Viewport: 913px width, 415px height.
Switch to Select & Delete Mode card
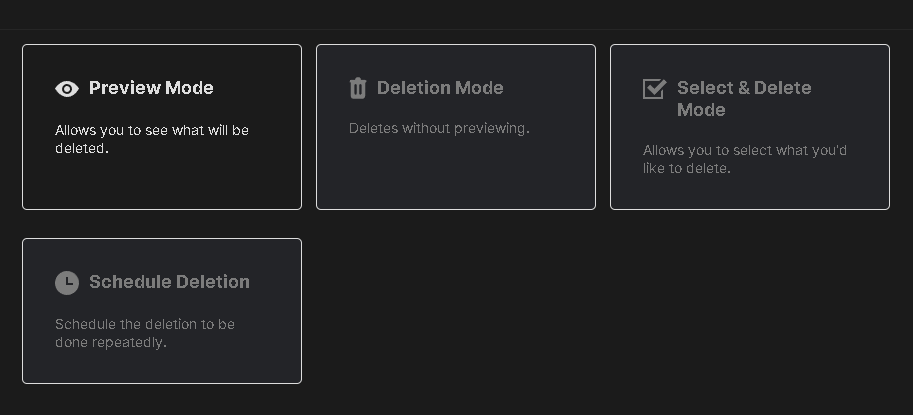point(750,127)
